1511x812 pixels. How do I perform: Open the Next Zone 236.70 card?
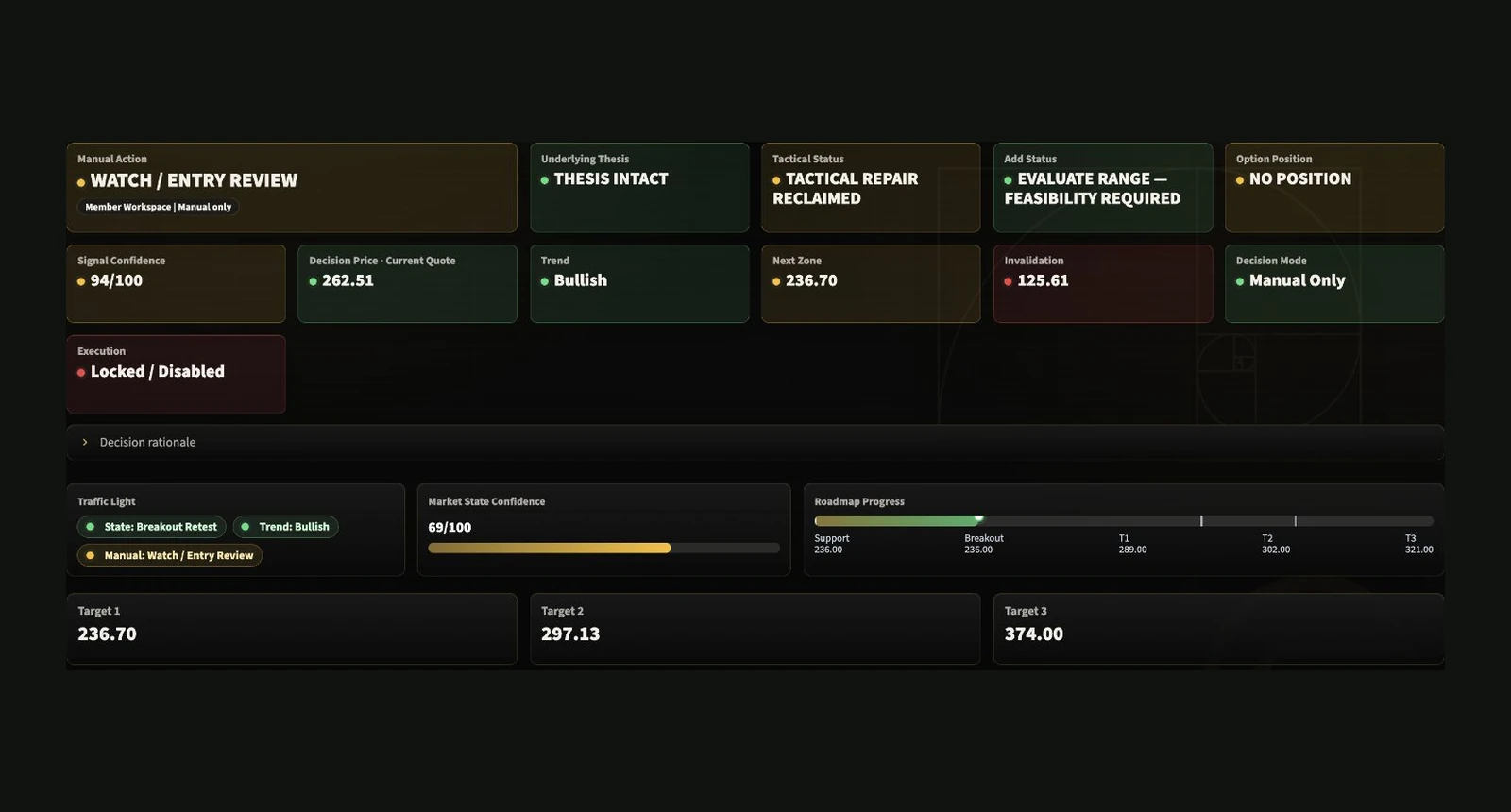click(871, 284)
